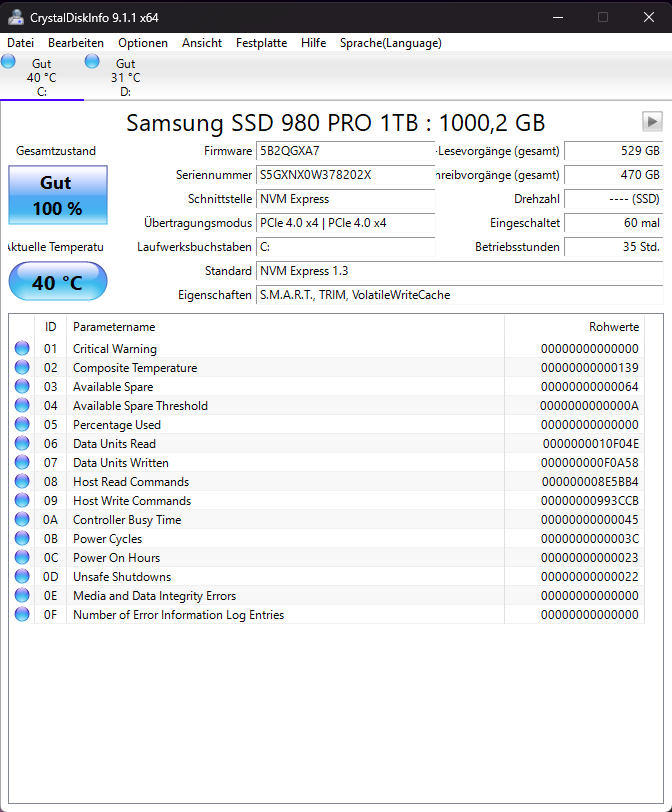This screenshot has width=672, height=812.
Task: Click the next disk arrow button
Action: coord(652,122)
